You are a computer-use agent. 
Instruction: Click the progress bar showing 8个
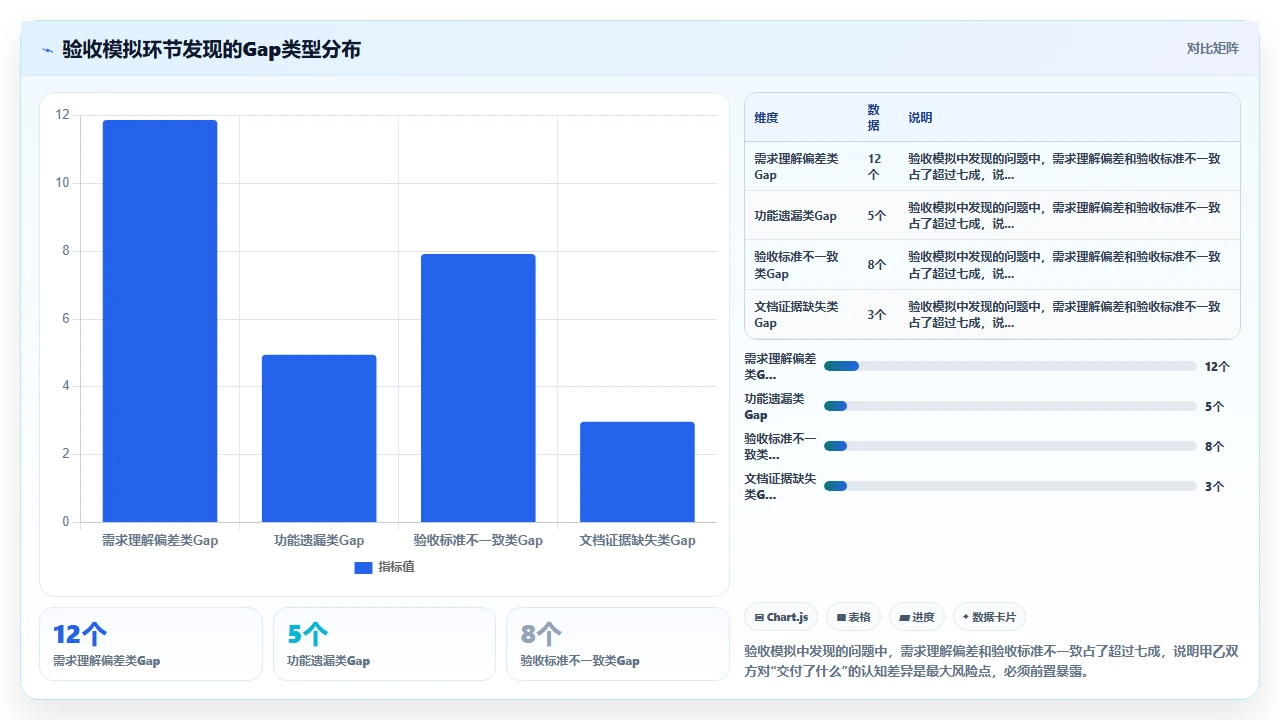(x=1010, y=446)
